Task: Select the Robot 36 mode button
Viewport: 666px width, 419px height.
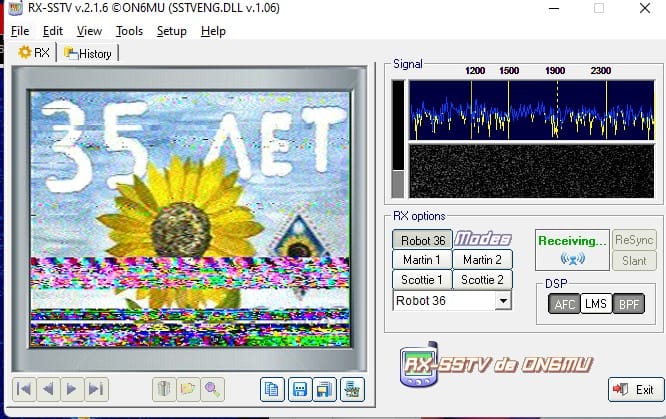Action: [x=422, y=240]
